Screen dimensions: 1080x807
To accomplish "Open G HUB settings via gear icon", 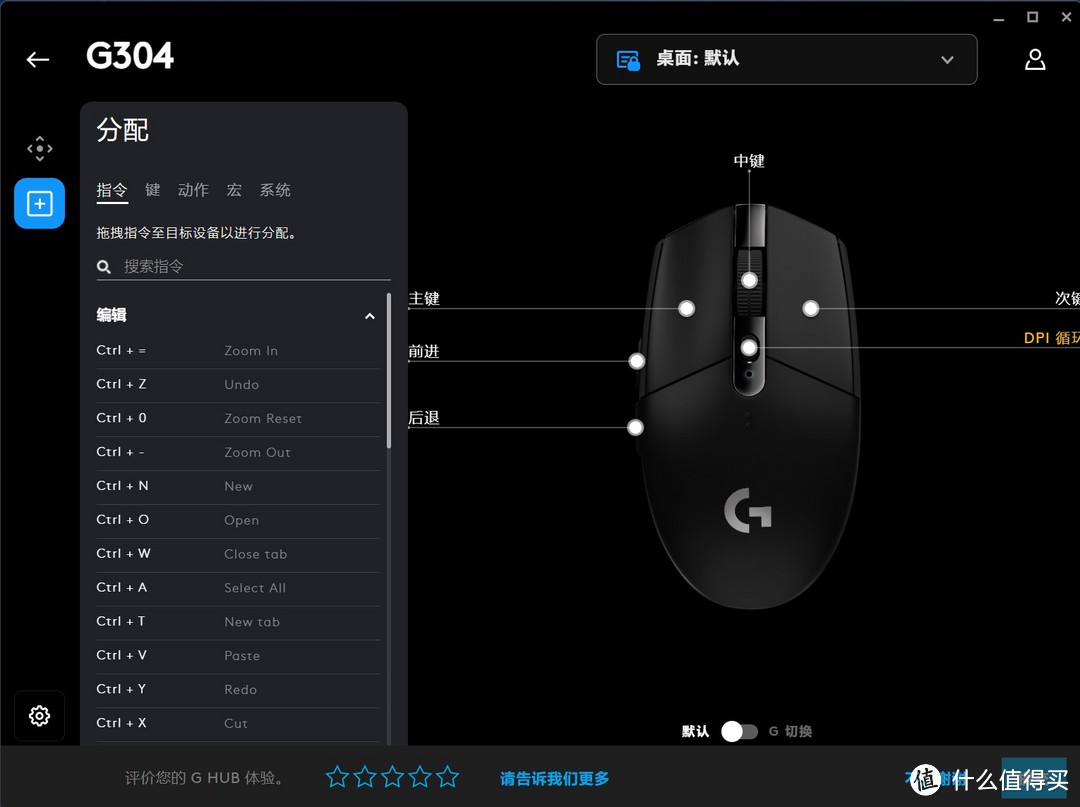I will point(39,716).
